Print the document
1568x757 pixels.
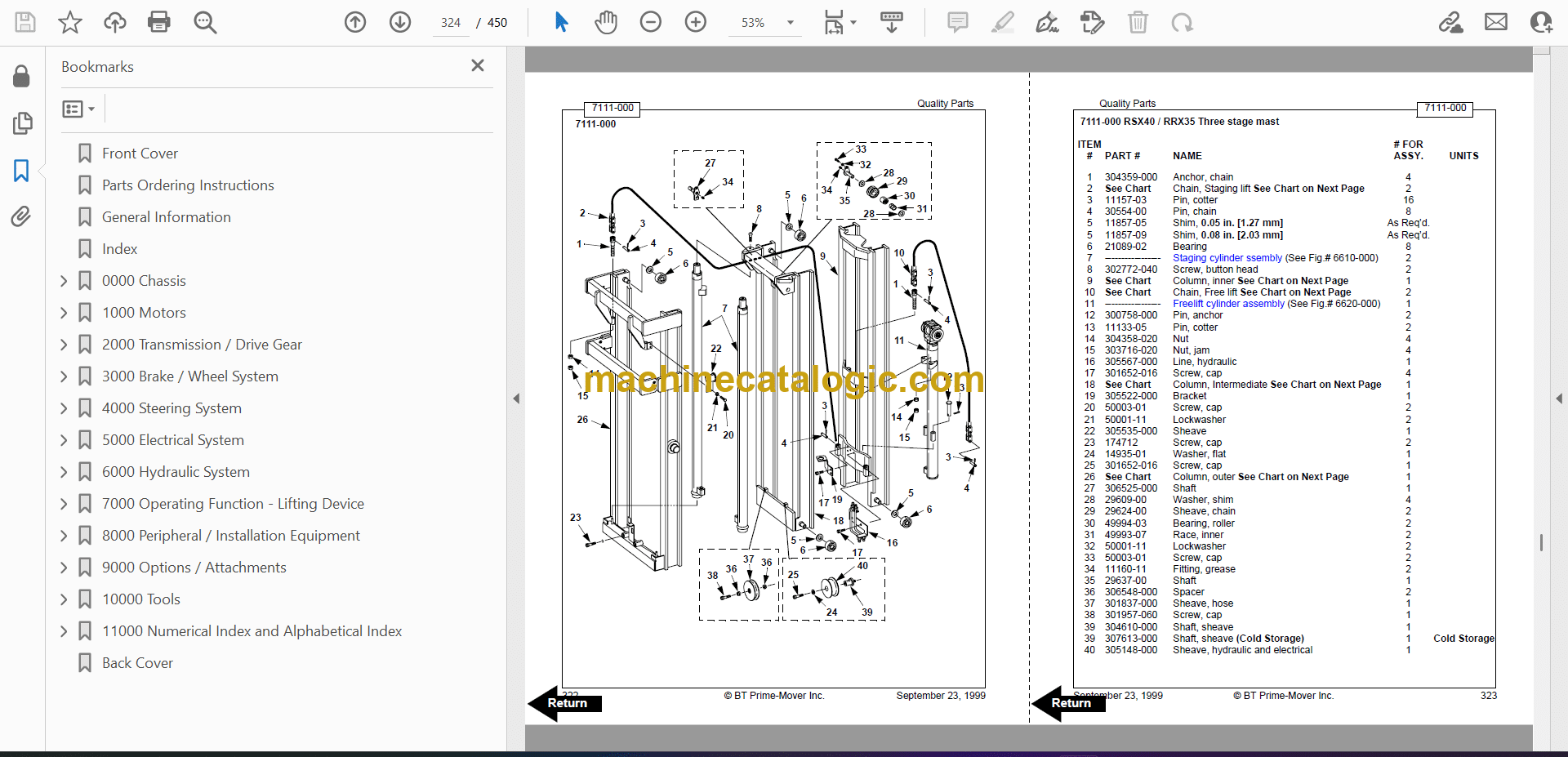[159, 22]
